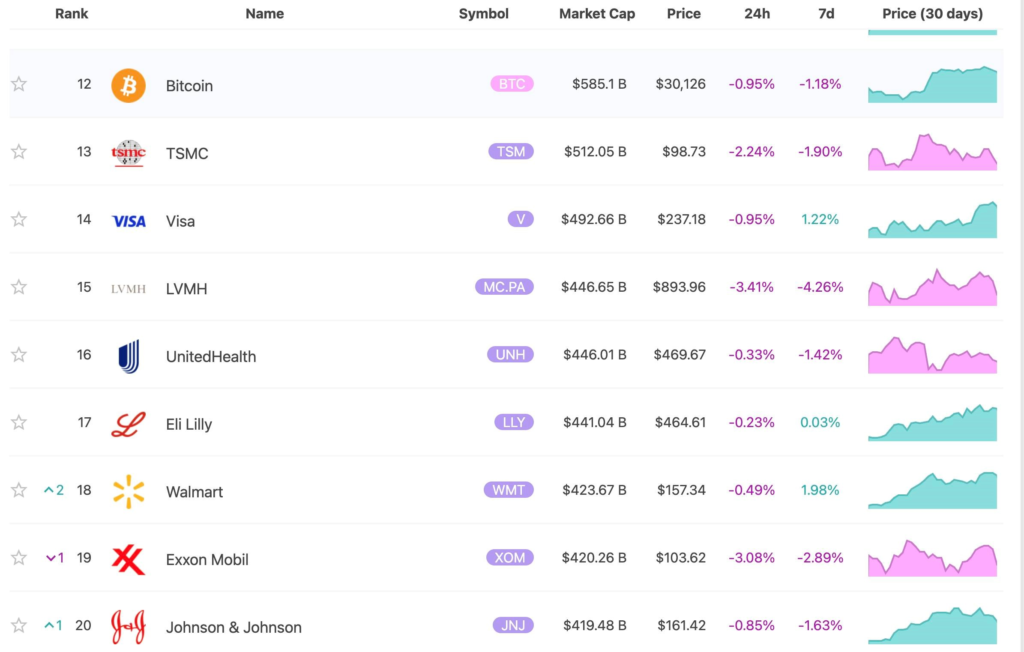Open Bitcoin 30-day price chart
Viewport: 1024px width, 652px height.
(932, 84)
